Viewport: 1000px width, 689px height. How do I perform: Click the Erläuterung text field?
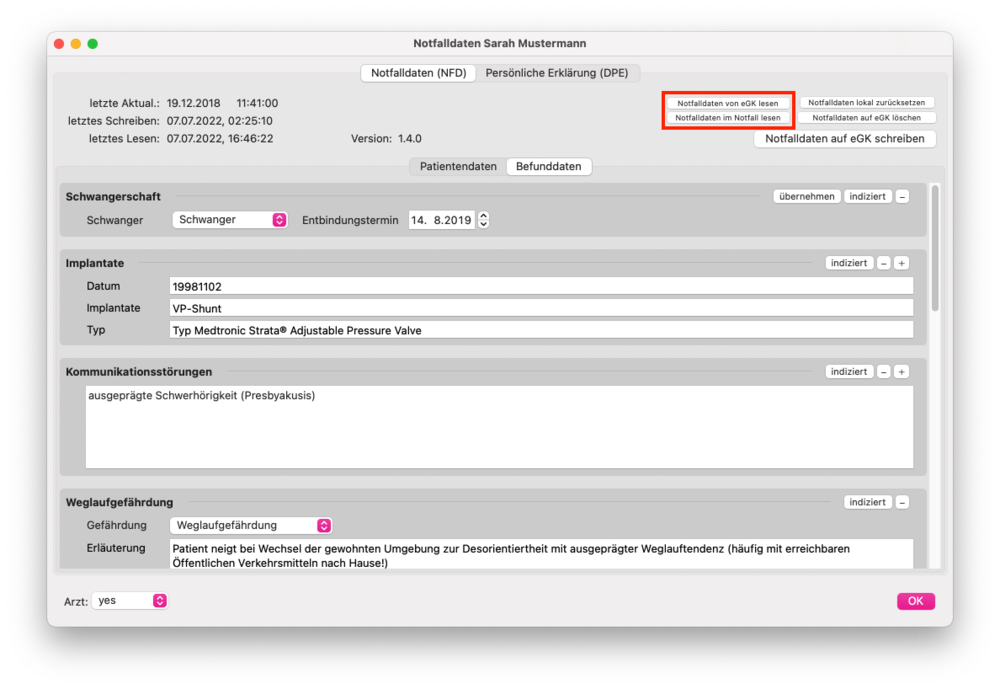click(x=541, y=554)
